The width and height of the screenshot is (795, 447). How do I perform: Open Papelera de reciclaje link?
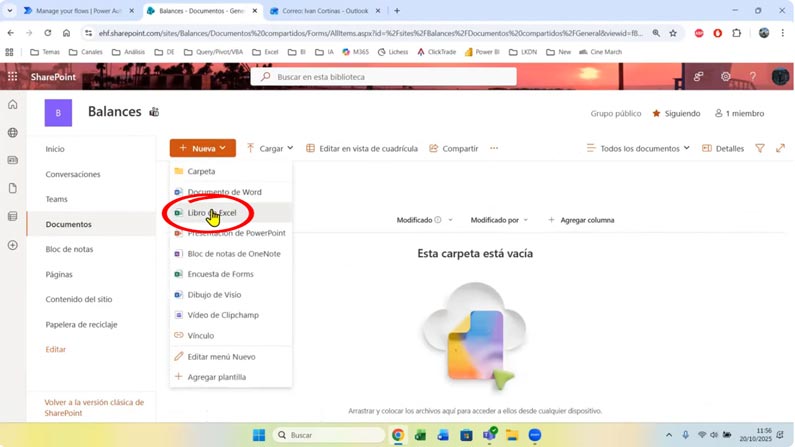tap(81, 324)
